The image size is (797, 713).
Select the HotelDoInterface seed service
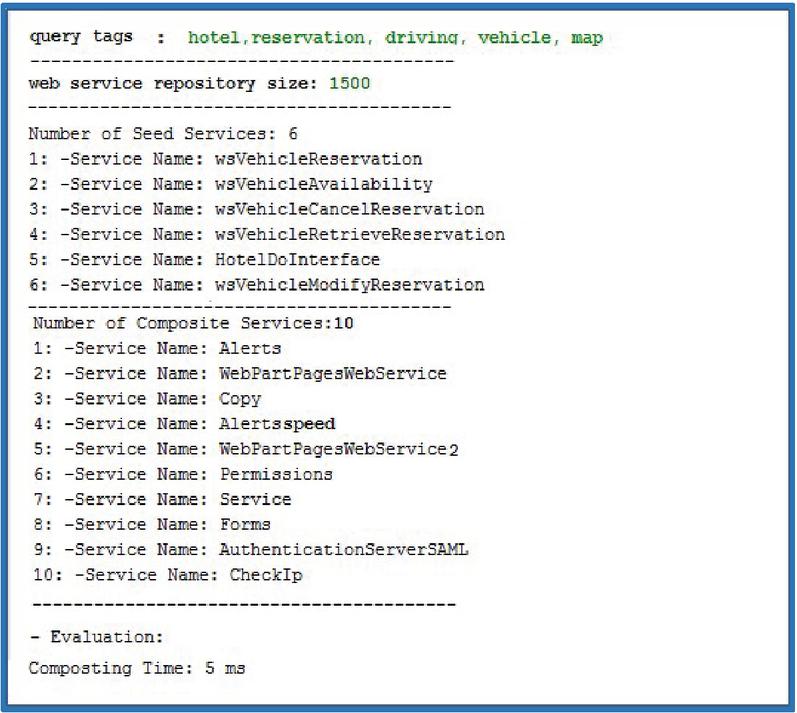(297, 260)
